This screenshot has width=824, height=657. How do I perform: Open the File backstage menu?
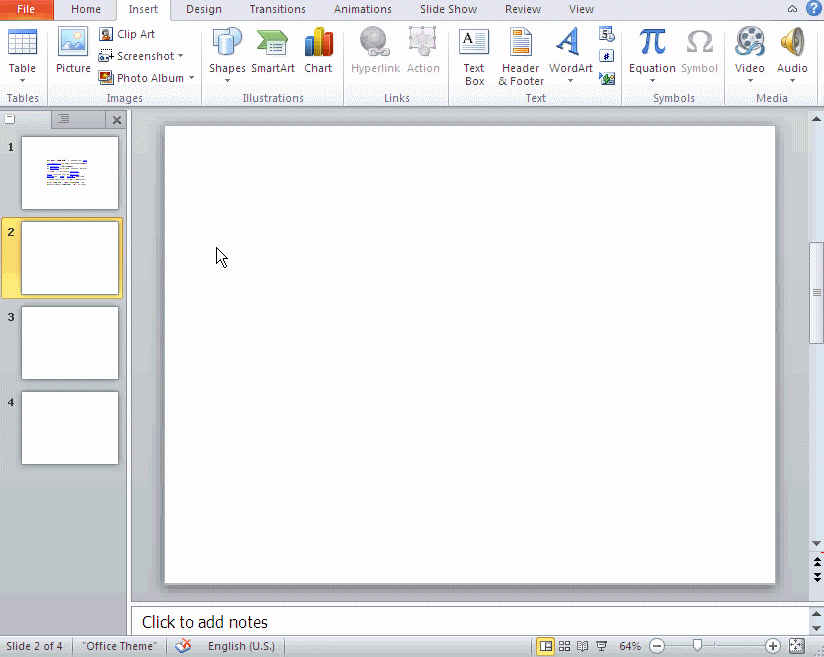tap(26, 10)
